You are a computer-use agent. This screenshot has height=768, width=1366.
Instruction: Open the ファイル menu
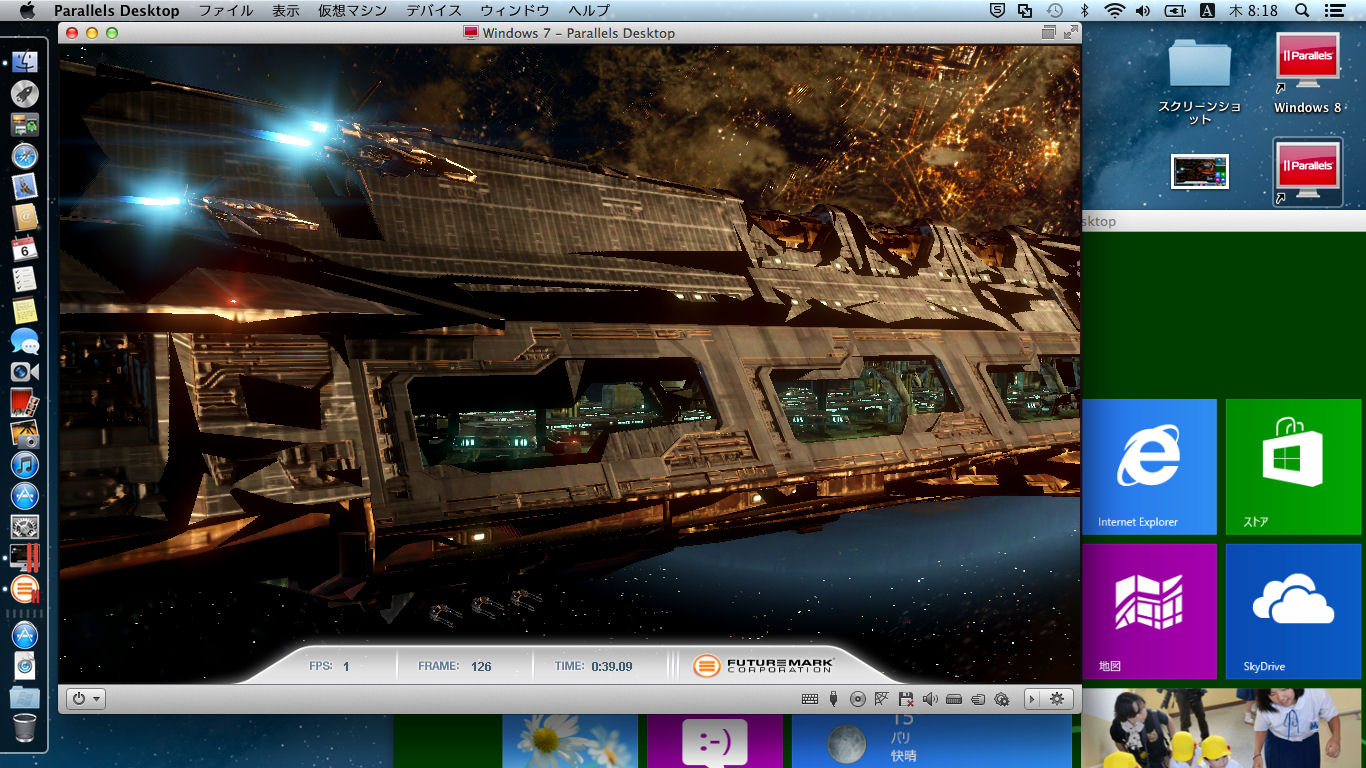225,10
